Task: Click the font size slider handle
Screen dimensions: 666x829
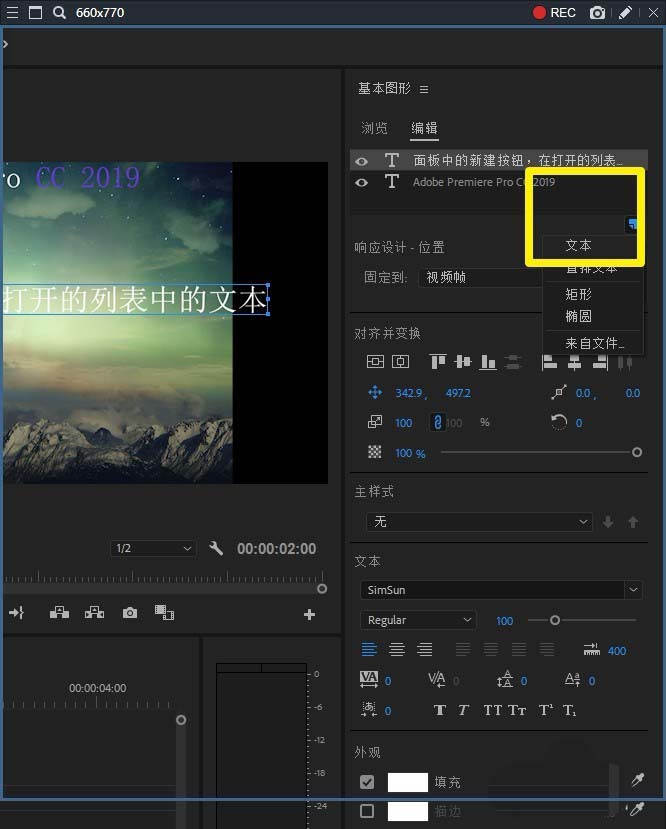Action: [554, 620]
